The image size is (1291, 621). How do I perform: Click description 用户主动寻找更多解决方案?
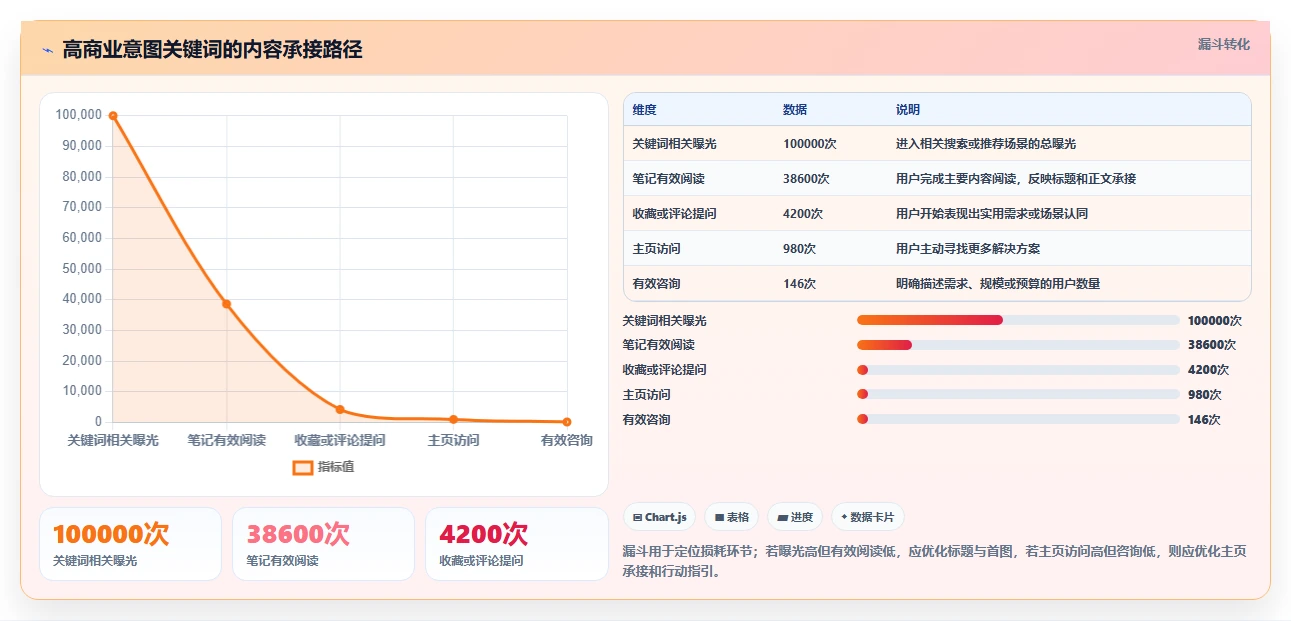(x=968, y=249)
